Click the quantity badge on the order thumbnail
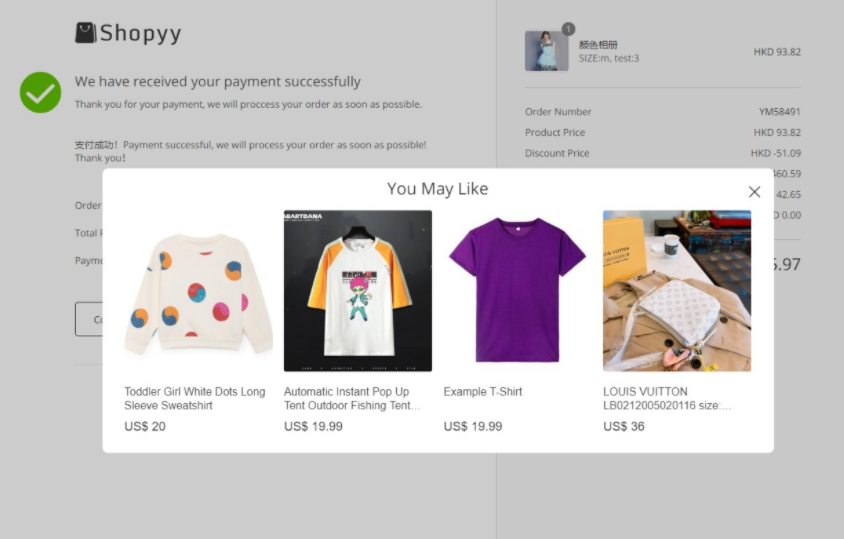This screenshot has width=844, height=539. click(x=568, y=29)
